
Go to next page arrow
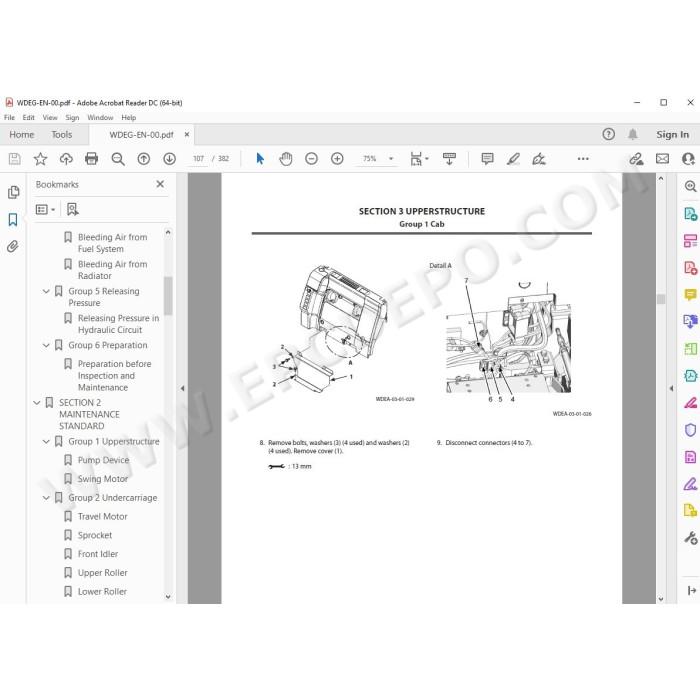tap(170, 158)
